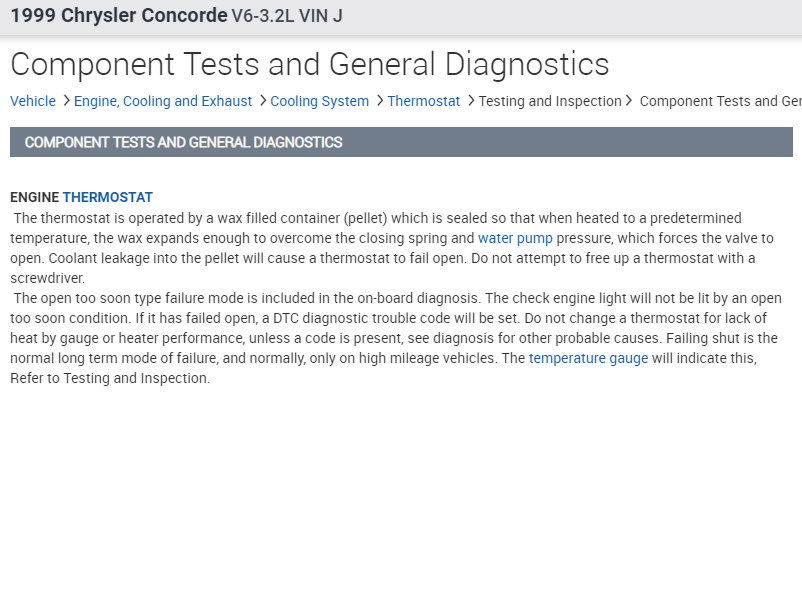Click the V6-3.2L VIN J engine label

pos(287,16)
